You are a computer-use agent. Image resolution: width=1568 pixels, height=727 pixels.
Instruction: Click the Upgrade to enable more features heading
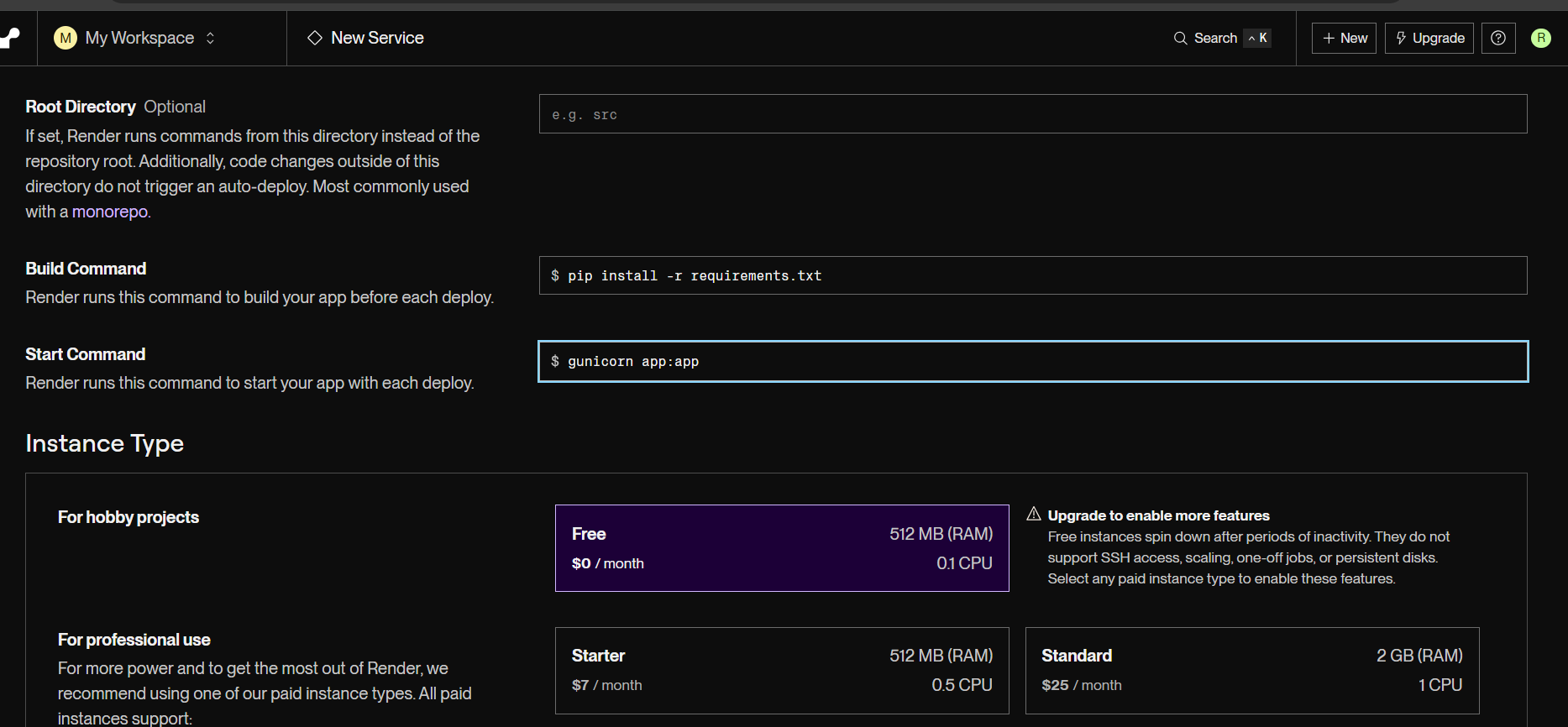[1158, 515]
